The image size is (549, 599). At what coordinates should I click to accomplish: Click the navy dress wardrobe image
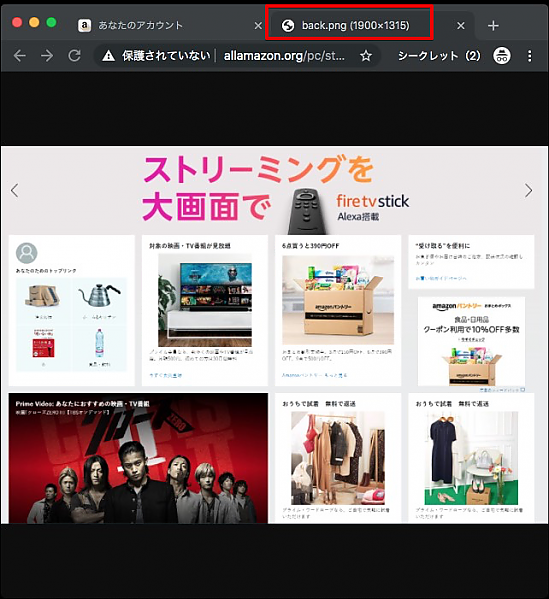[x=471, y=458]
